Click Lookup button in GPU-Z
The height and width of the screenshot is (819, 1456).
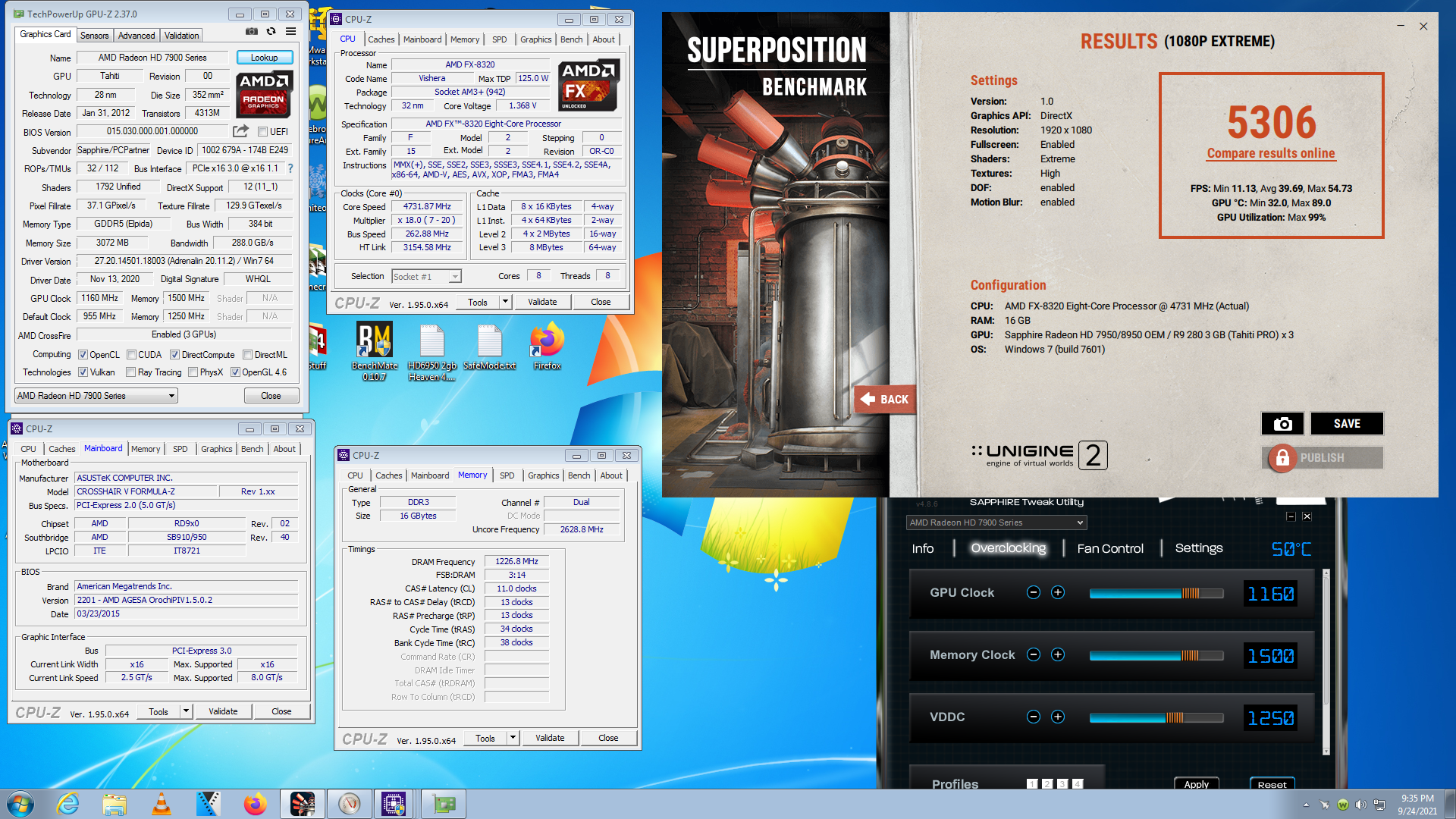(x=264, y=58)
